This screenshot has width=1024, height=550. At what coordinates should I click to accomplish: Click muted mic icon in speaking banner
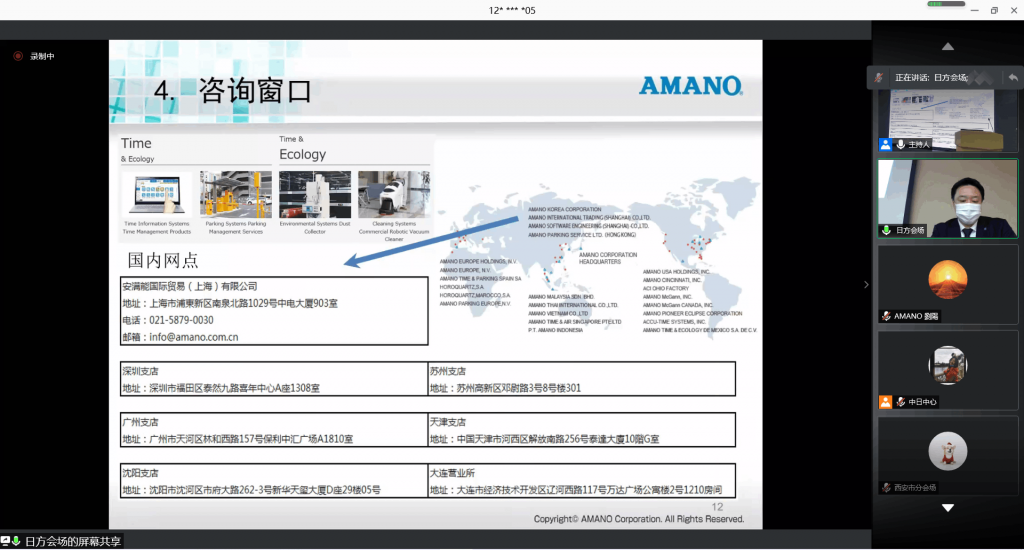(878, 77)
